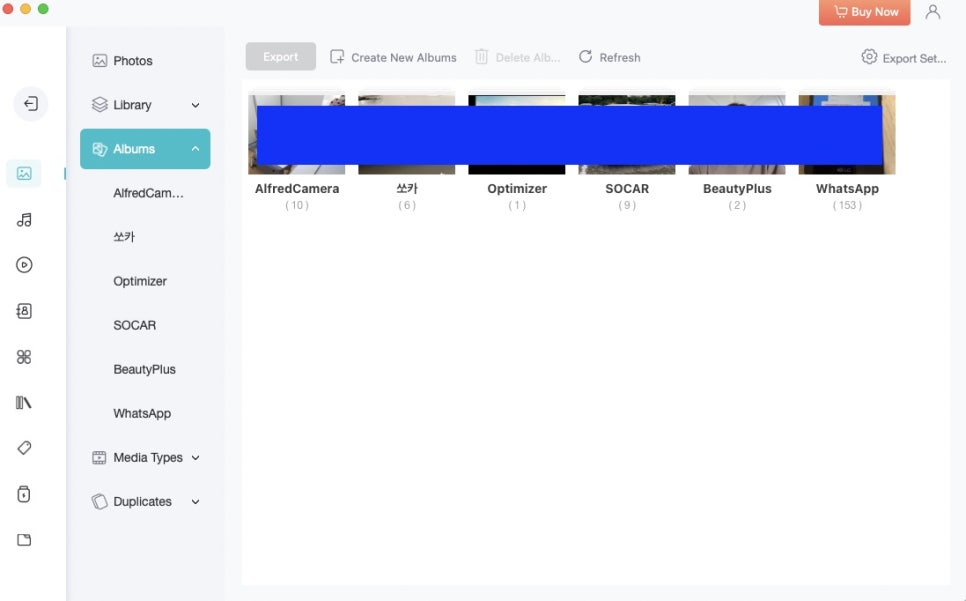Image resolution: width=966 pixels, height=601 pixels.
Task: Click the Export Settings gear icon
Action: [869, 57]
